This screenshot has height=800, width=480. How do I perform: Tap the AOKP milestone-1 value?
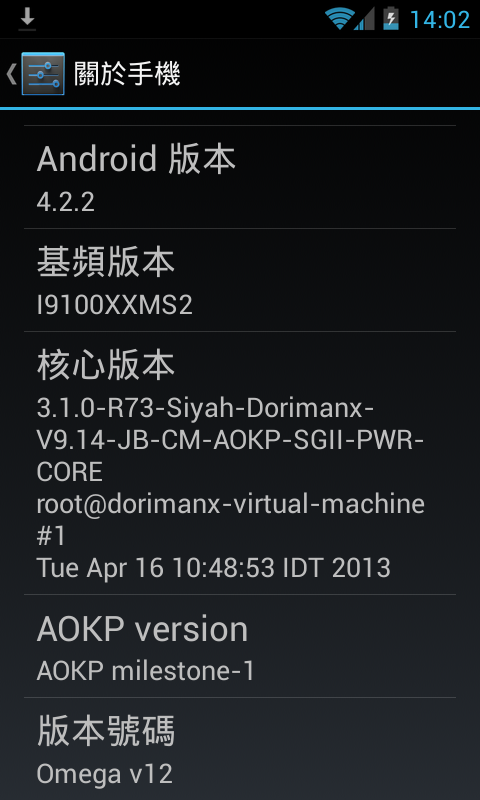[145, 671]
